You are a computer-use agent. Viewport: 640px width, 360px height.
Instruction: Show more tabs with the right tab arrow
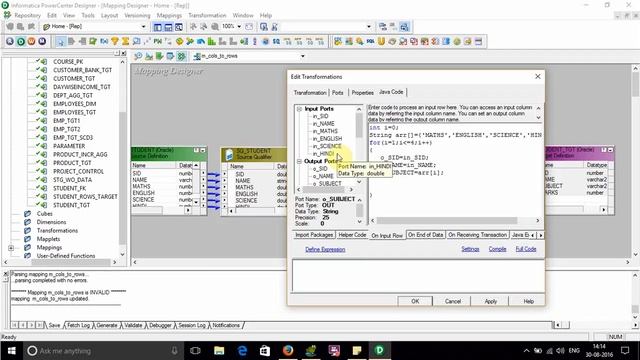tap(540, 235)
